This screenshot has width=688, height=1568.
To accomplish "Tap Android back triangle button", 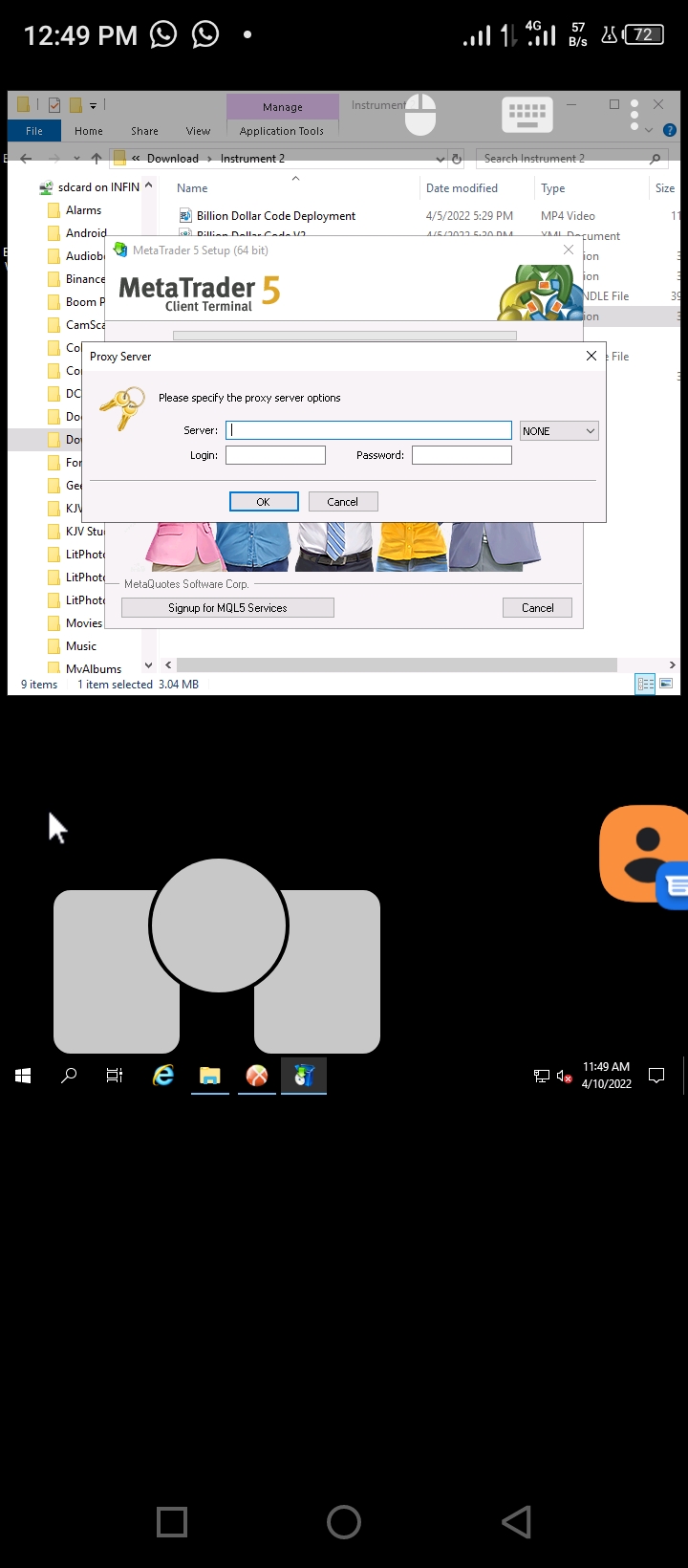I will [x=516, y=1522].
